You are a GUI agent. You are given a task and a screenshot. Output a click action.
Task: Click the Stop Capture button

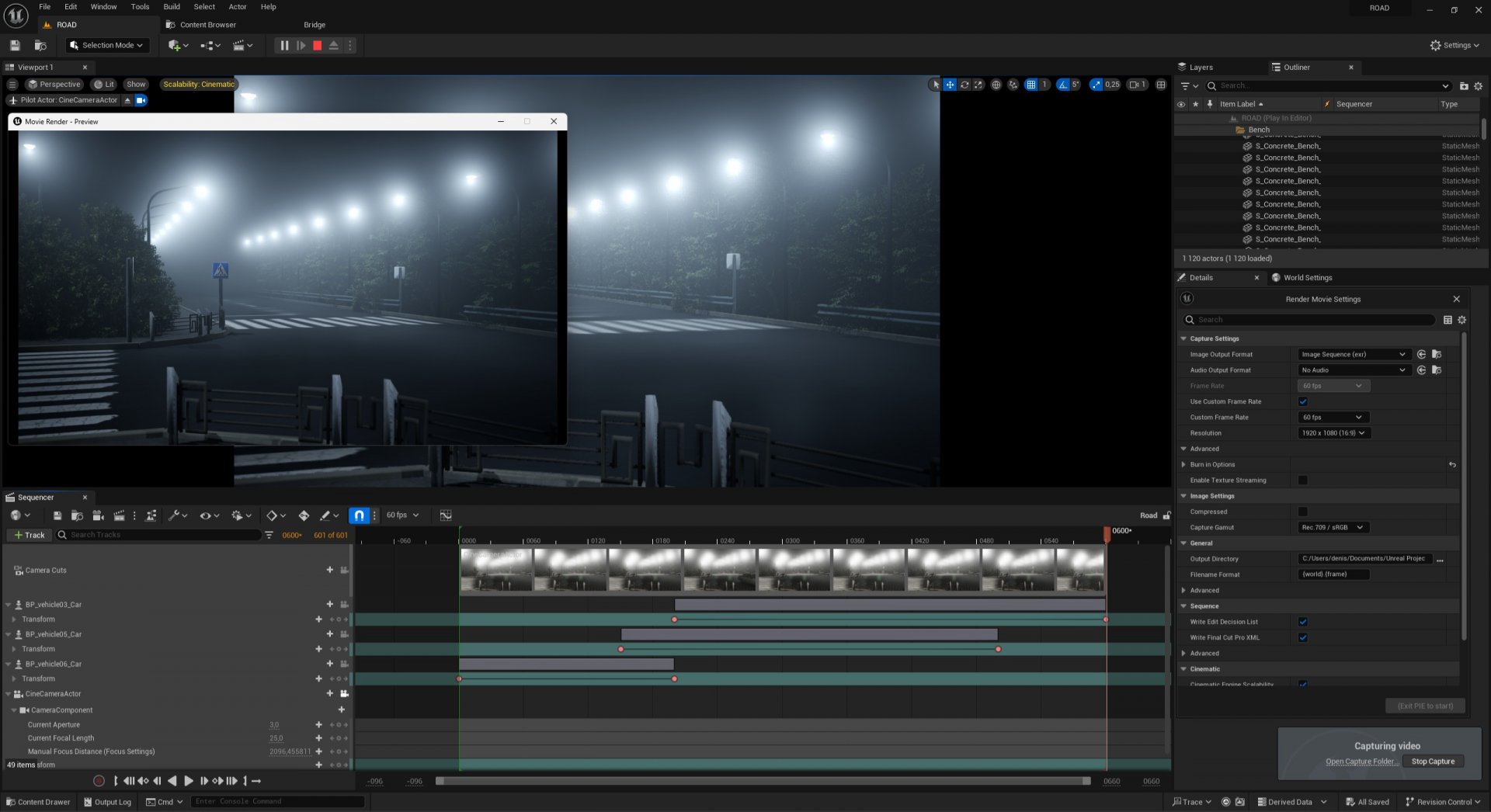tap(1433, 762)
